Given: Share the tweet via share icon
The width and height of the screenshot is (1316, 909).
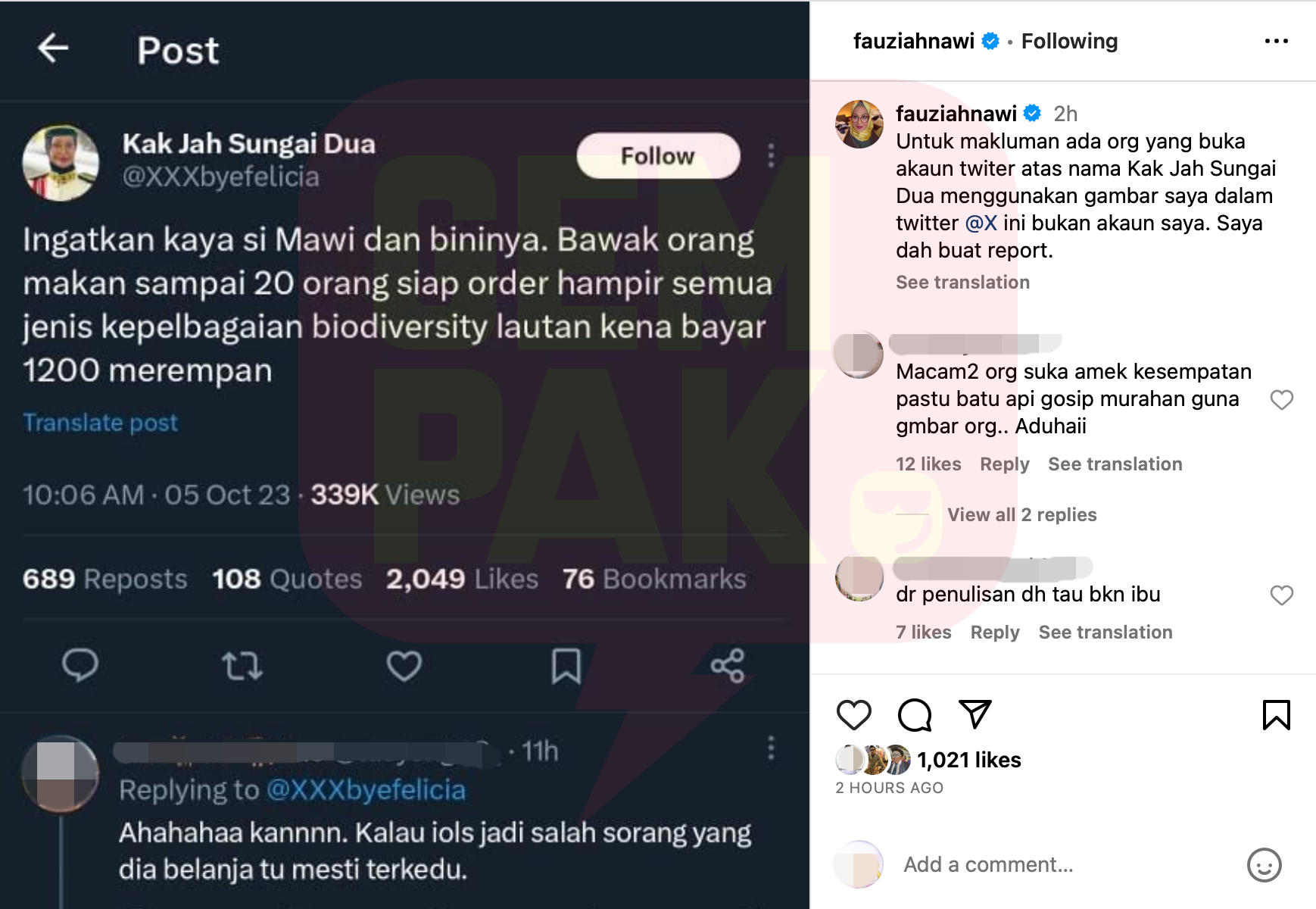Looking at the screenshot, I should [728, 666].
